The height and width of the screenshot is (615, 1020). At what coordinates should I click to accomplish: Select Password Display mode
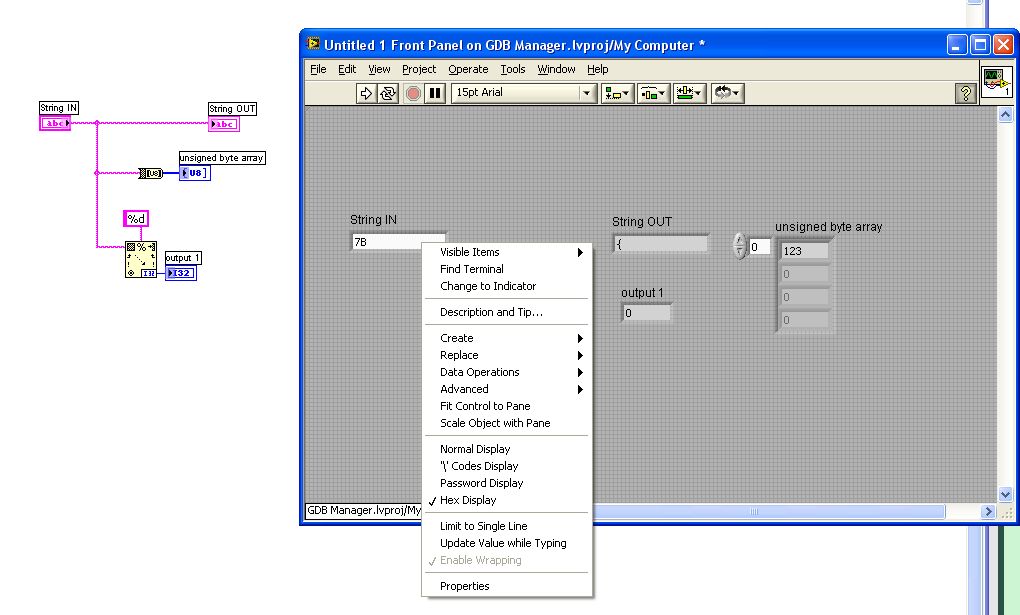tap(507, 483)
